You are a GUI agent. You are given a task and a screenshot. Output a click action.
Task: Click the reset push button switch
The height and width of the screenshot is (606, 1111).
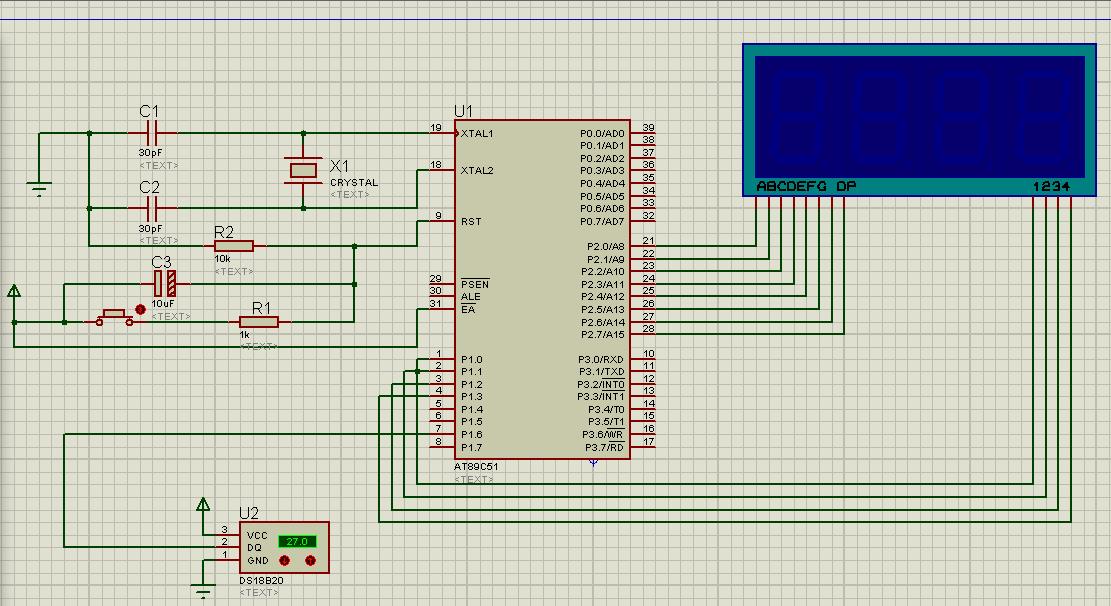pyautogui.click(x=114, y=317)
